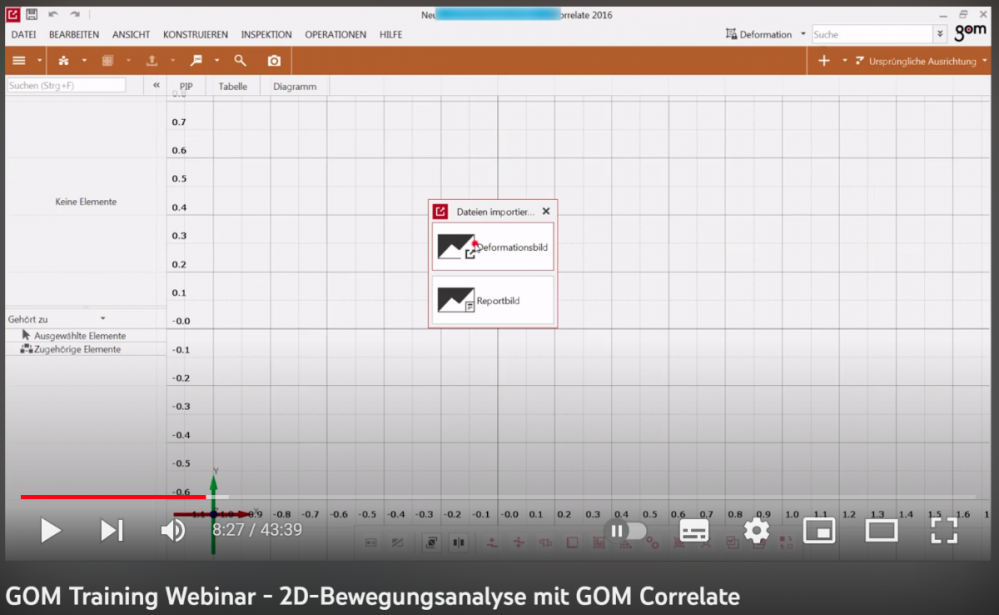This screenshot has height=615, width=999.
Task: Click the undo arrow icon
Action: pos(53,14)
